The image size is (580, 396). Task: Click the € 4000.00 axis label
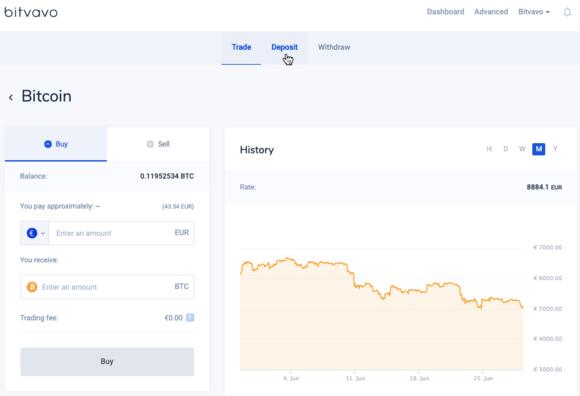[547, 339]
